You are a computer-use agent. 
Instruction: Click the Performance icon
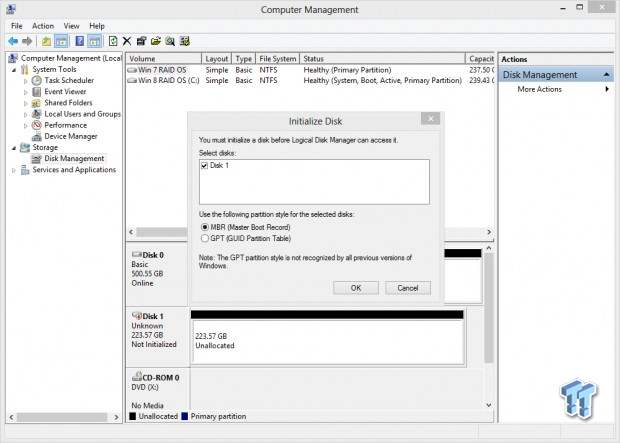pyautogui.click(x=36, y=125)
